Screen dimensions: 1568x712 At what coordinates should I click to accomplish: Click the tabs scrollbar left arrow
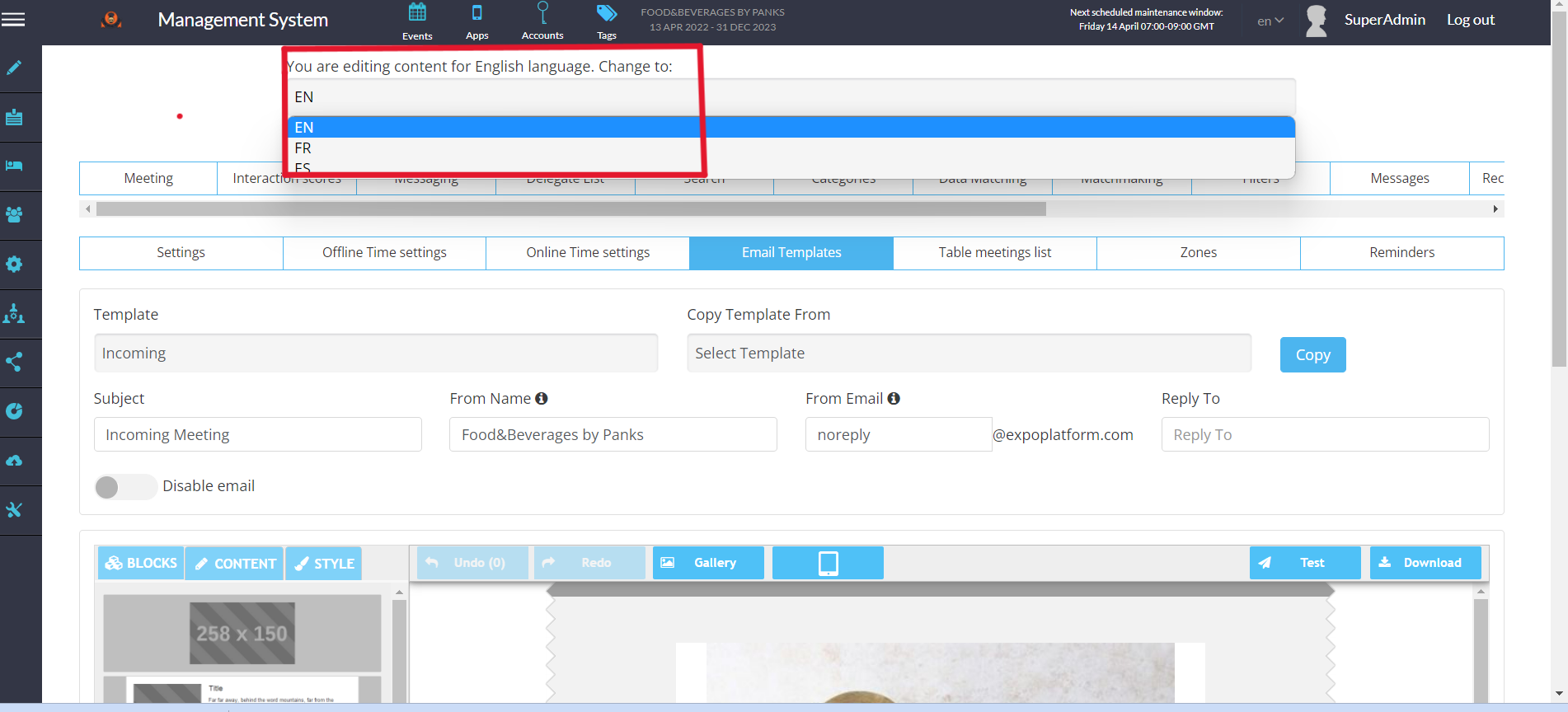(87, 209)
